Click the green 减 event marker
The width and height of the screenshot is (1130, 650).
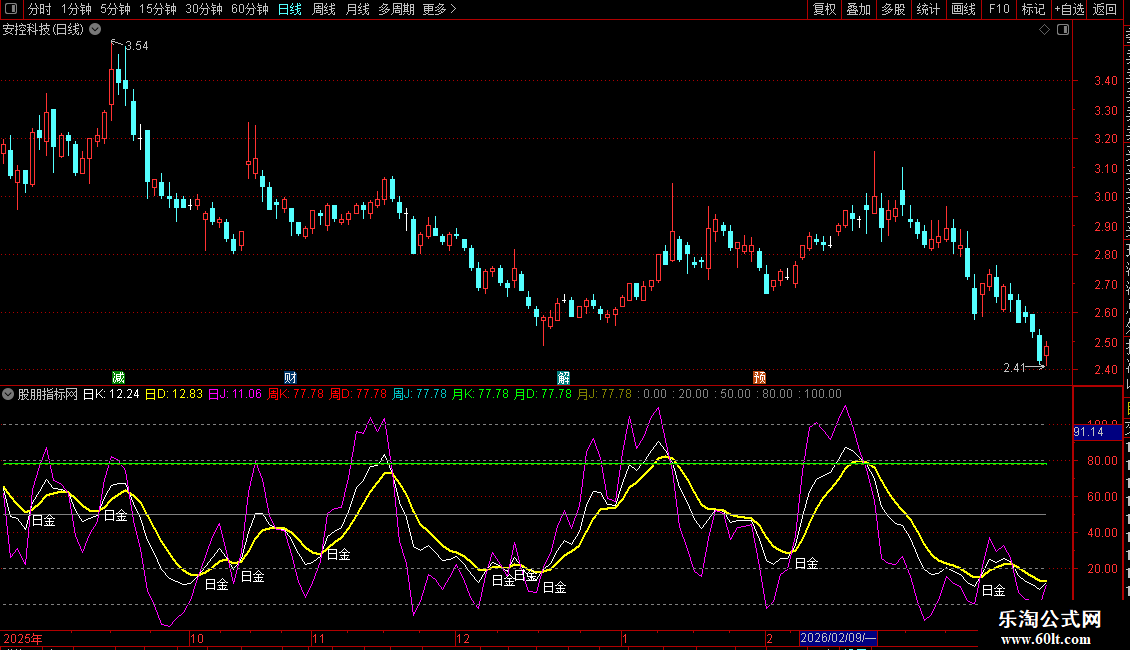coord(119,377)
